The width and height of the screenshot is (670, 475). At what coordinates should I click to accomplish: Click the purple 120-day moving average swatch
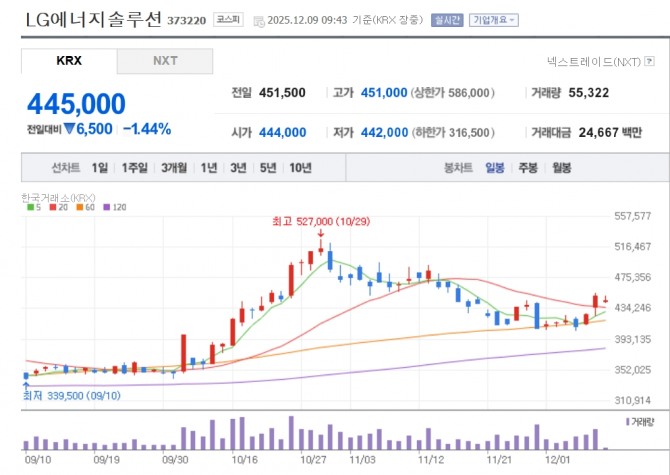[x=106, y=208]
